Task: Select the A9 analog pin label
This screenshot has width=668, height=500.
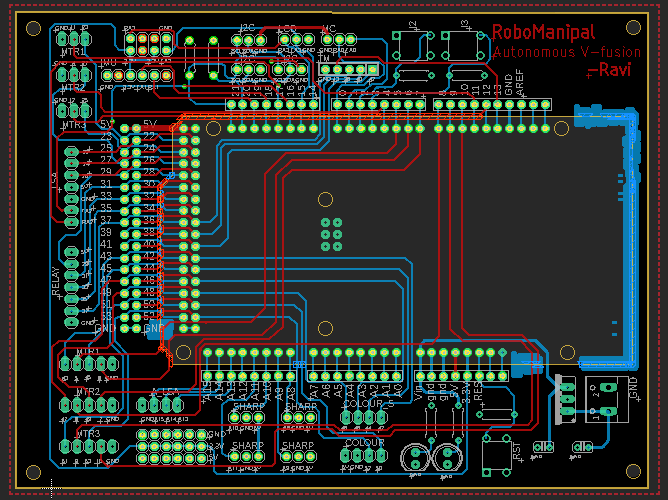Action: click(279, 392)
